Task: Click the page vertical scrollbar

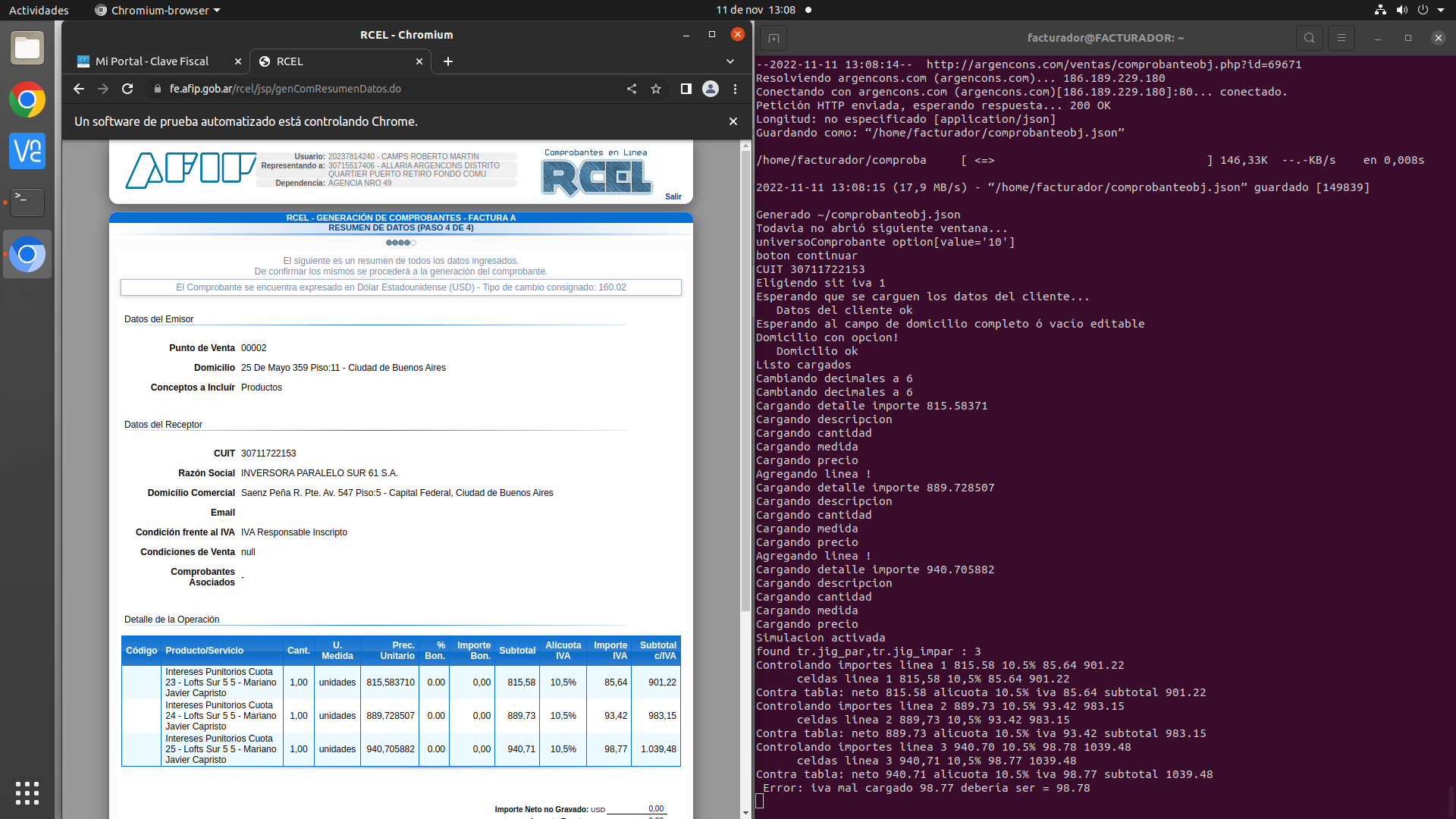Action: [x=745, y=379]
